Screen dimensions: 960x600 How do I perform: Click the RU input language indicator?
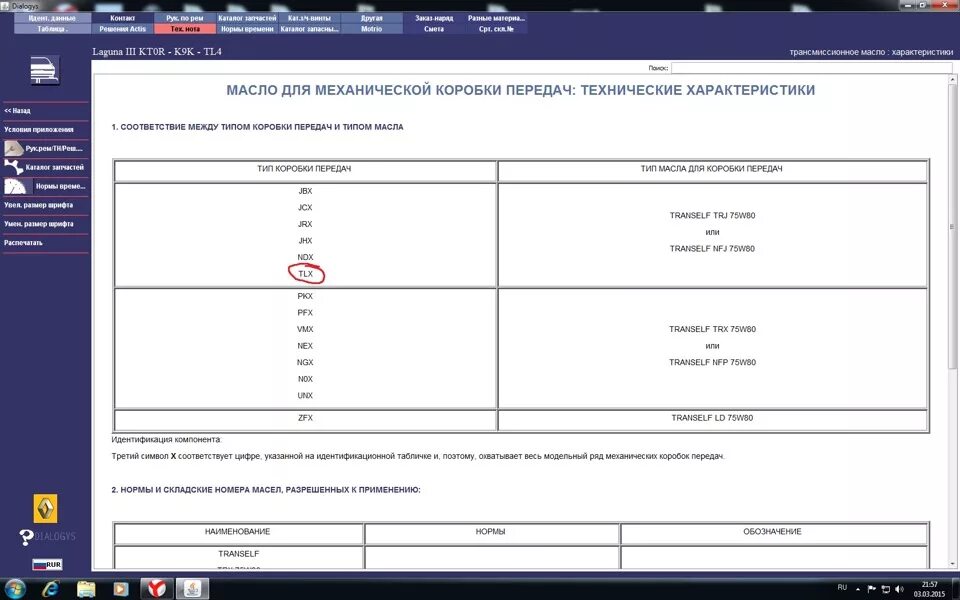click(x=842, y=587)
